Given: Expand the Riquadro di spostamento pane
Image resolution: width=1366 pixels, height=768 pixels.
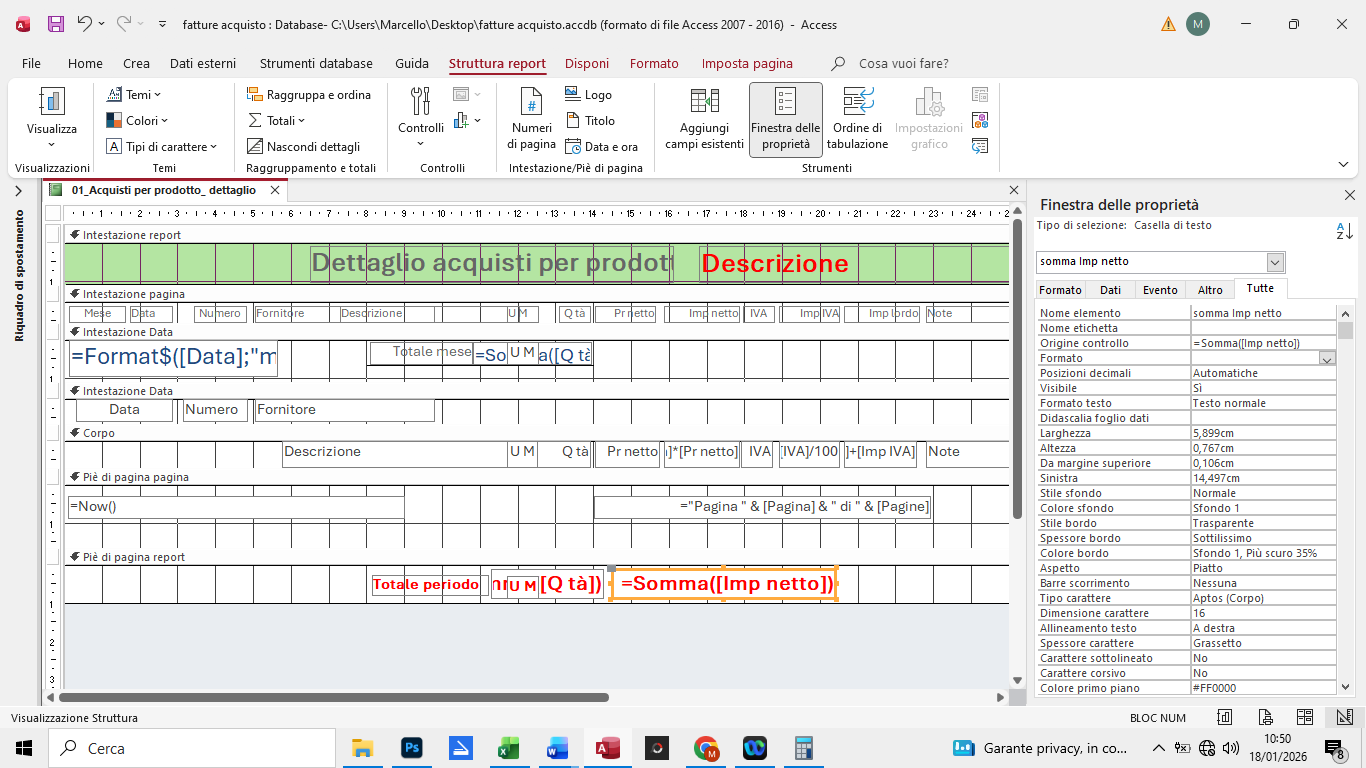Looking at the screenshot, I should [x=18, y=191].
